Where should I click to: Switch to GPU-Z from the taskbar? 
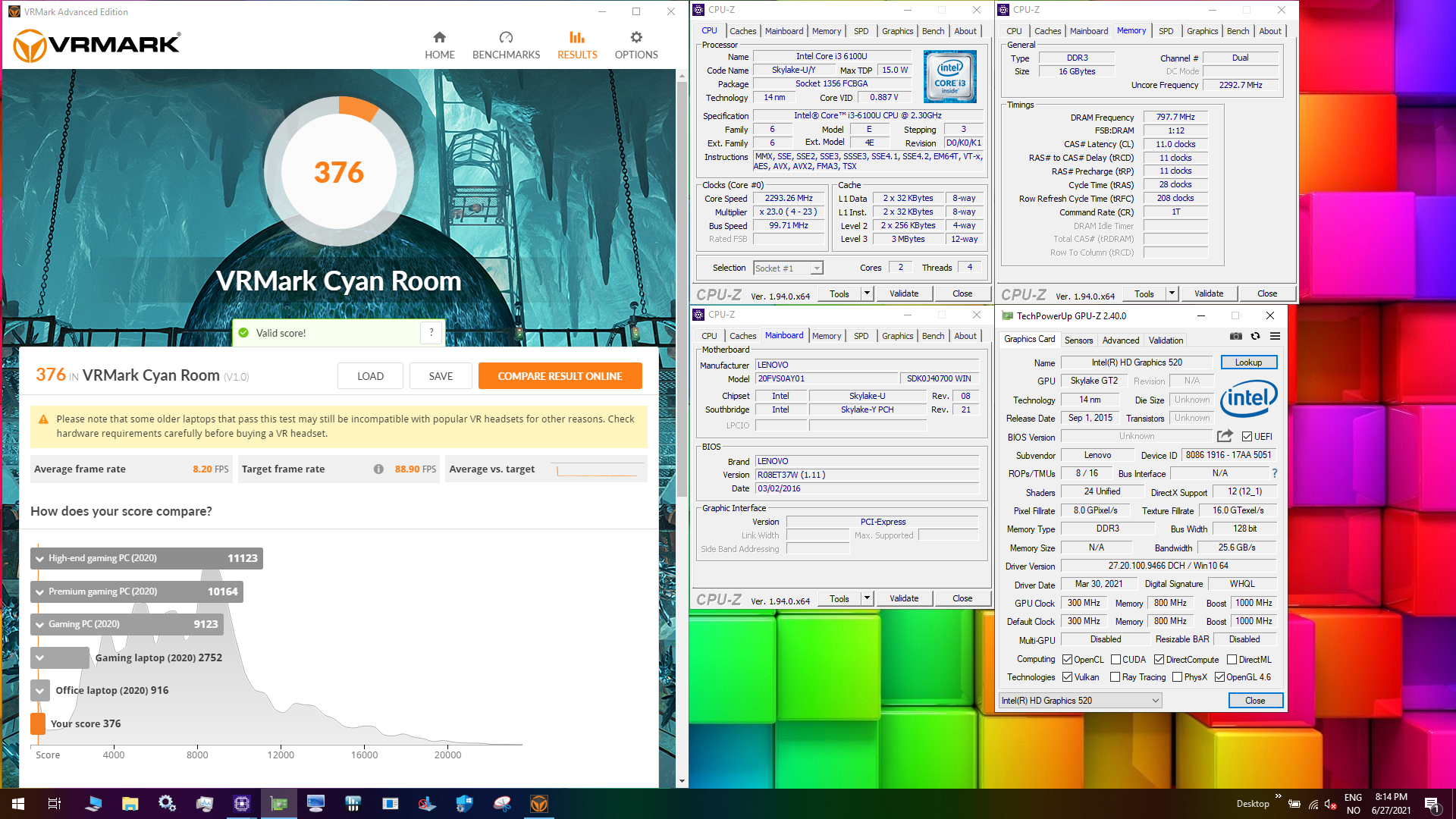(x=279, y=804)
